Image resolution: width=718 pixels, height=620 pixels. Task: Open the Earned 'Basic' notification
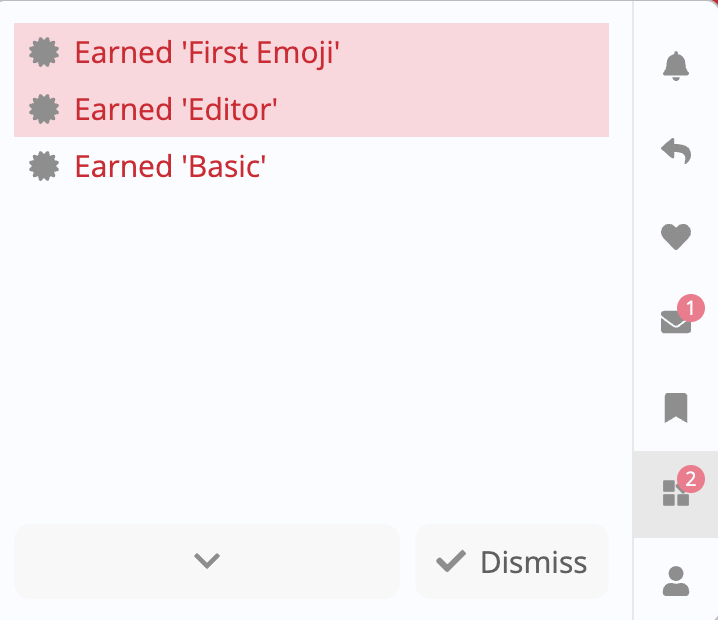pos(311,166)
